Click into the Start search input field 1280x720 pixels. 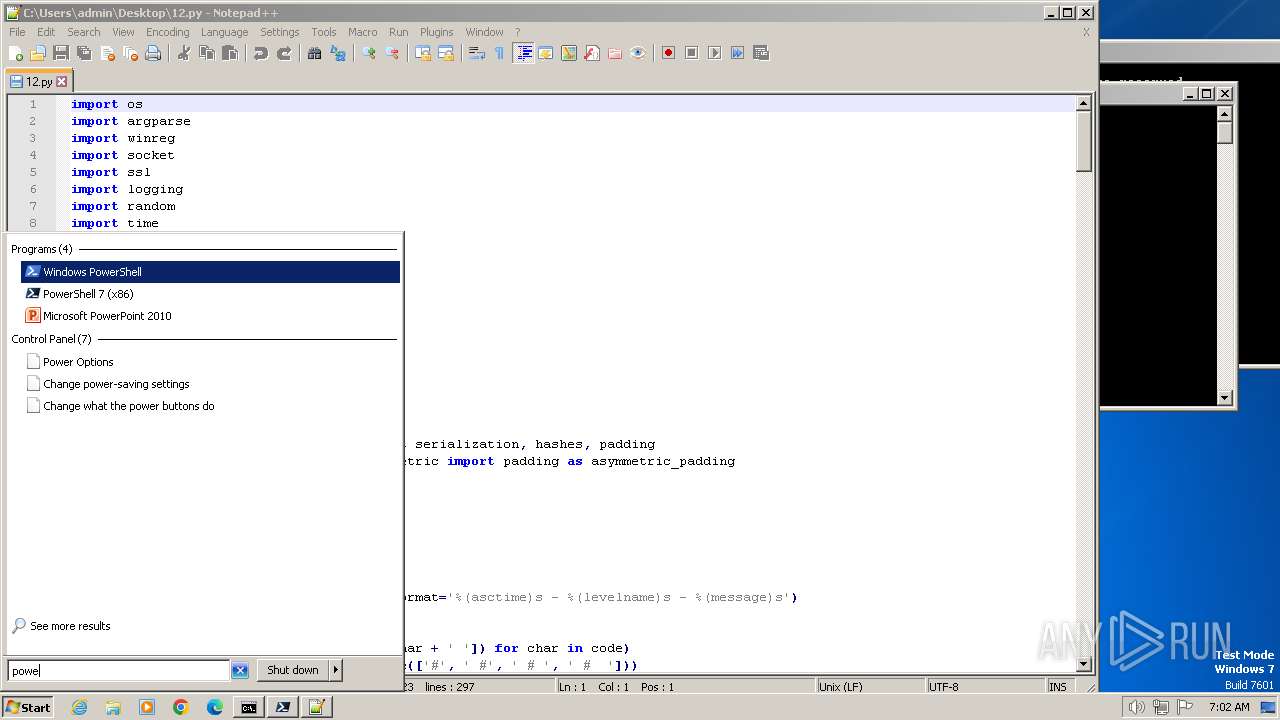[x=118, y=670]
